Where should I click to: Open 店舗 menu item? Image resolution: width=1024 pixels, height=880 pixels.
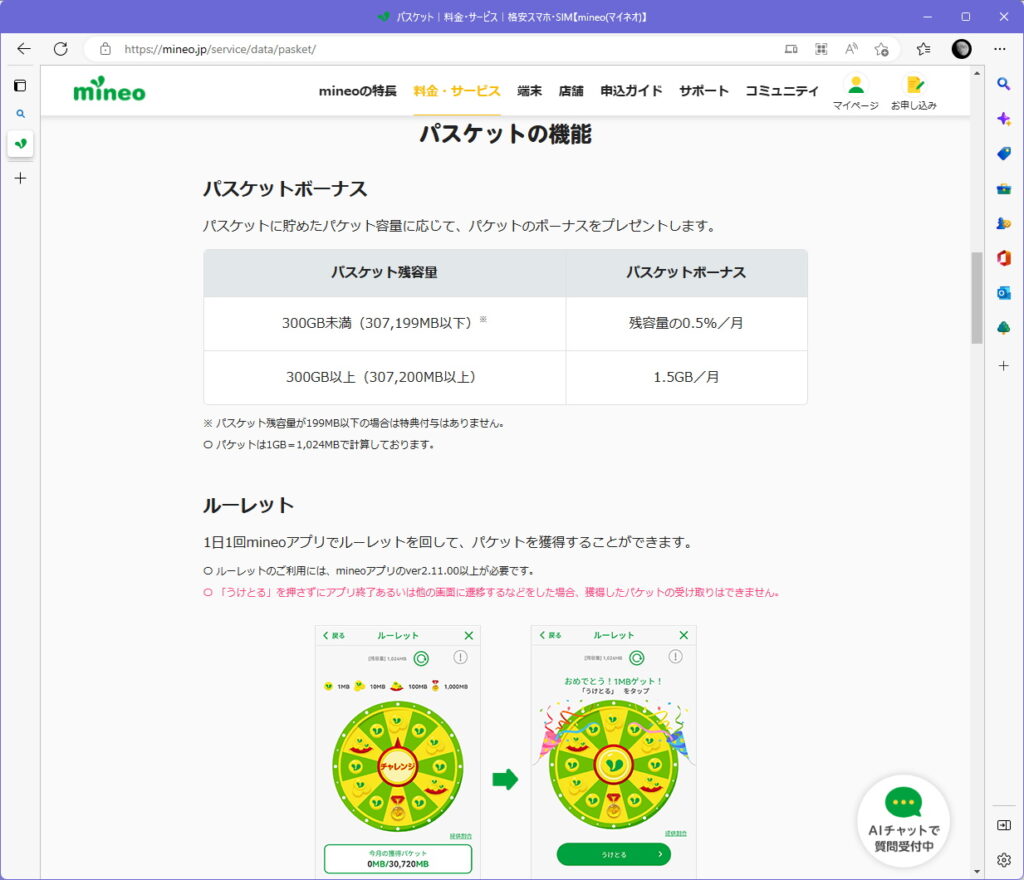pos(571,91)
